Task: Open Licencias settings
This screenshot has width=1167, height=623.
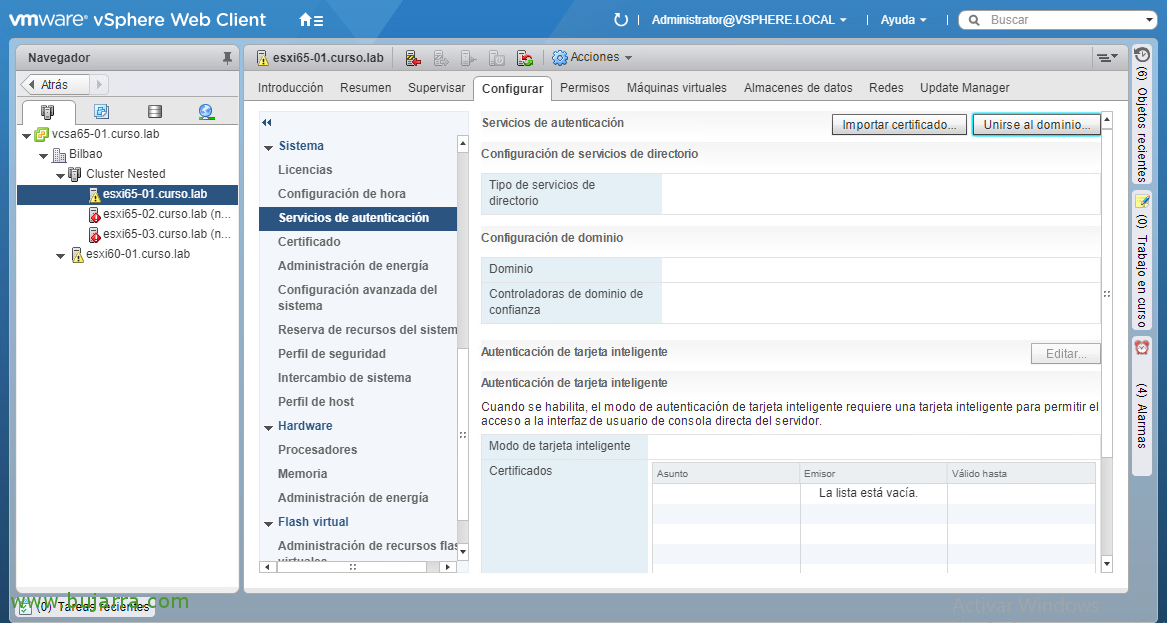Action: (305, 170)
